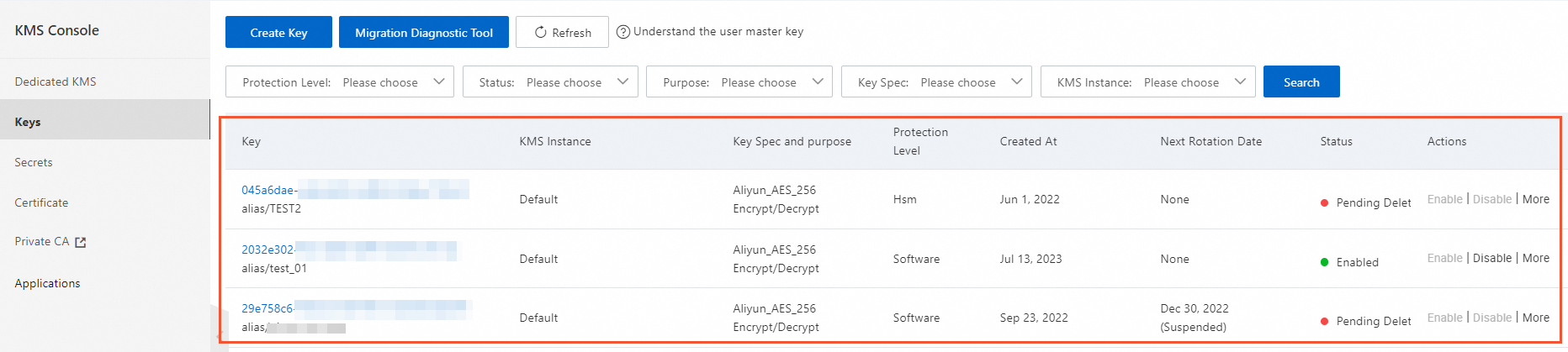Open key ID starting with 2032e302
Viewport: 1568px width, 352px height.
click(x=268, y=250)
